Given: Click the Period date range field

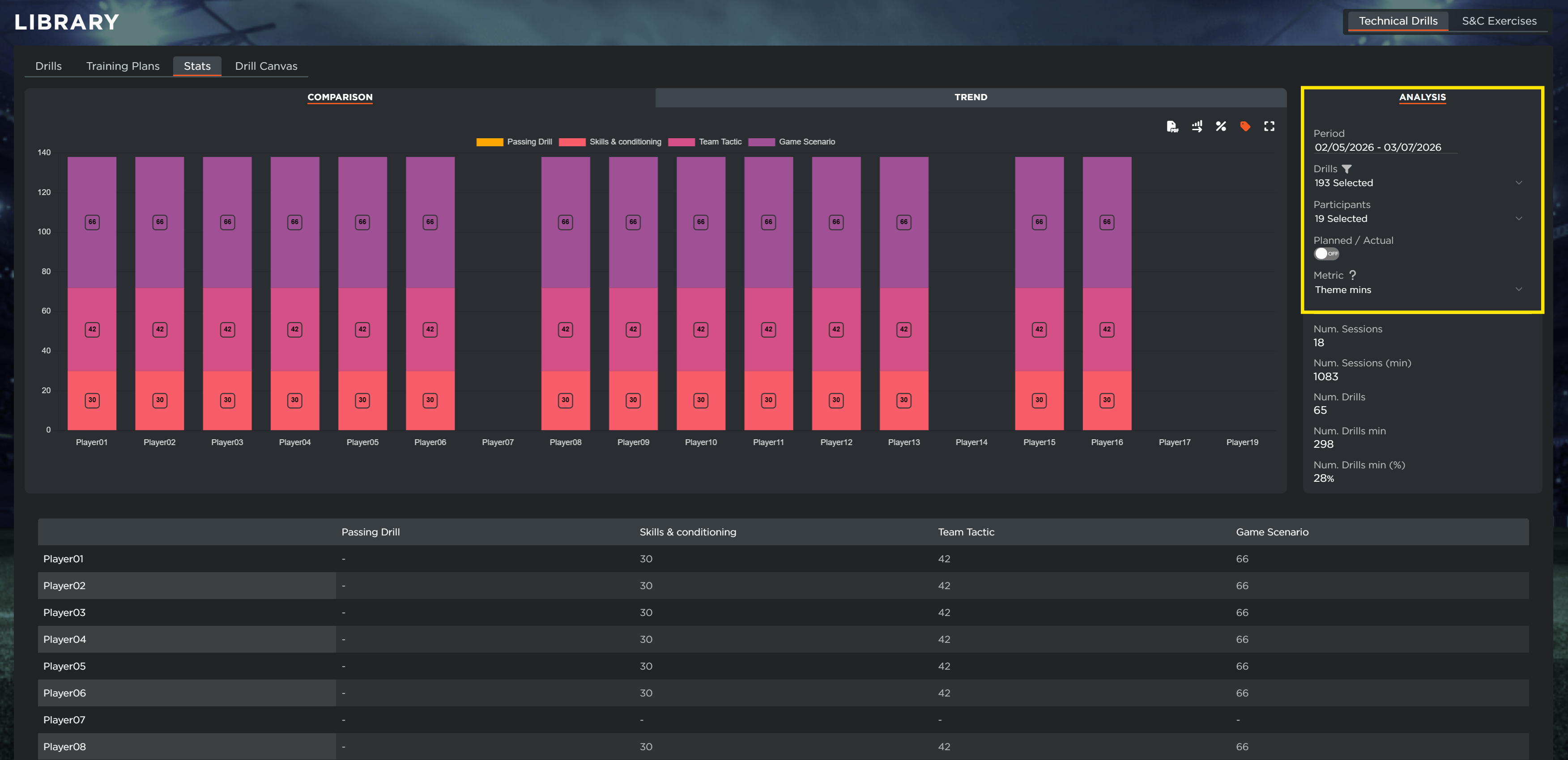Looking at the screenshot, I should (1378, 147).
